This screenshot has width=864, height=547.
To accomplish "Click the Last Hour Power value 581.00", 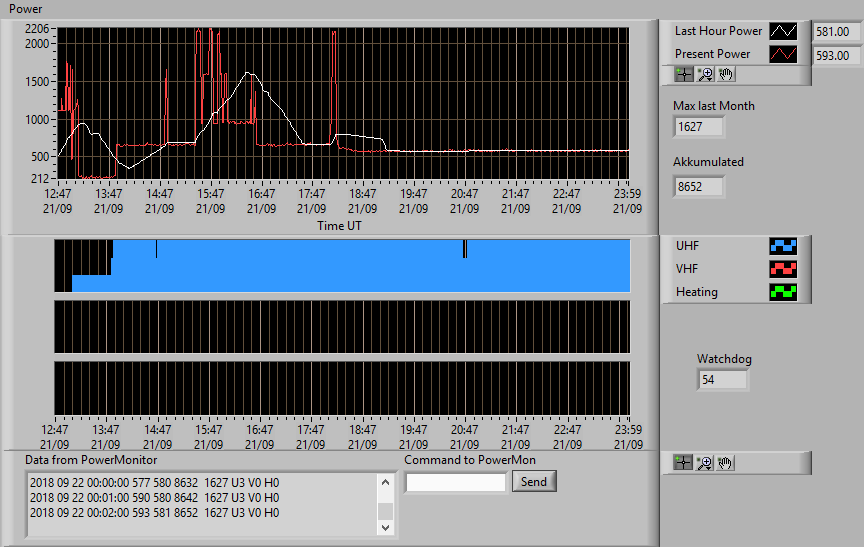I will pyautogui.click(x=836, y=32).
